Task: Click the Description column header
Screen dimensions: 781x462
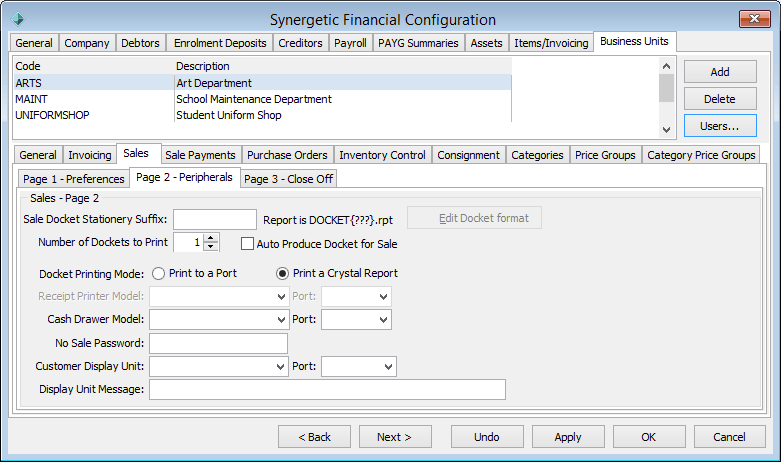Action: (x=343, y=66)
